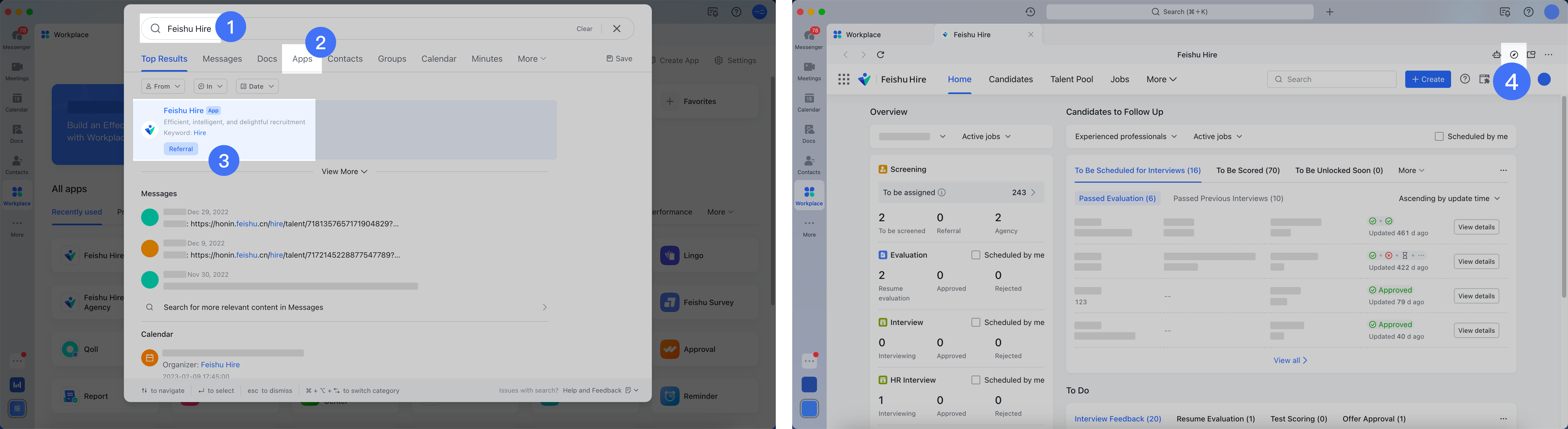Open the history clock icon
This screenshot has width=1568, height=429.
[x=1030, y=12]
